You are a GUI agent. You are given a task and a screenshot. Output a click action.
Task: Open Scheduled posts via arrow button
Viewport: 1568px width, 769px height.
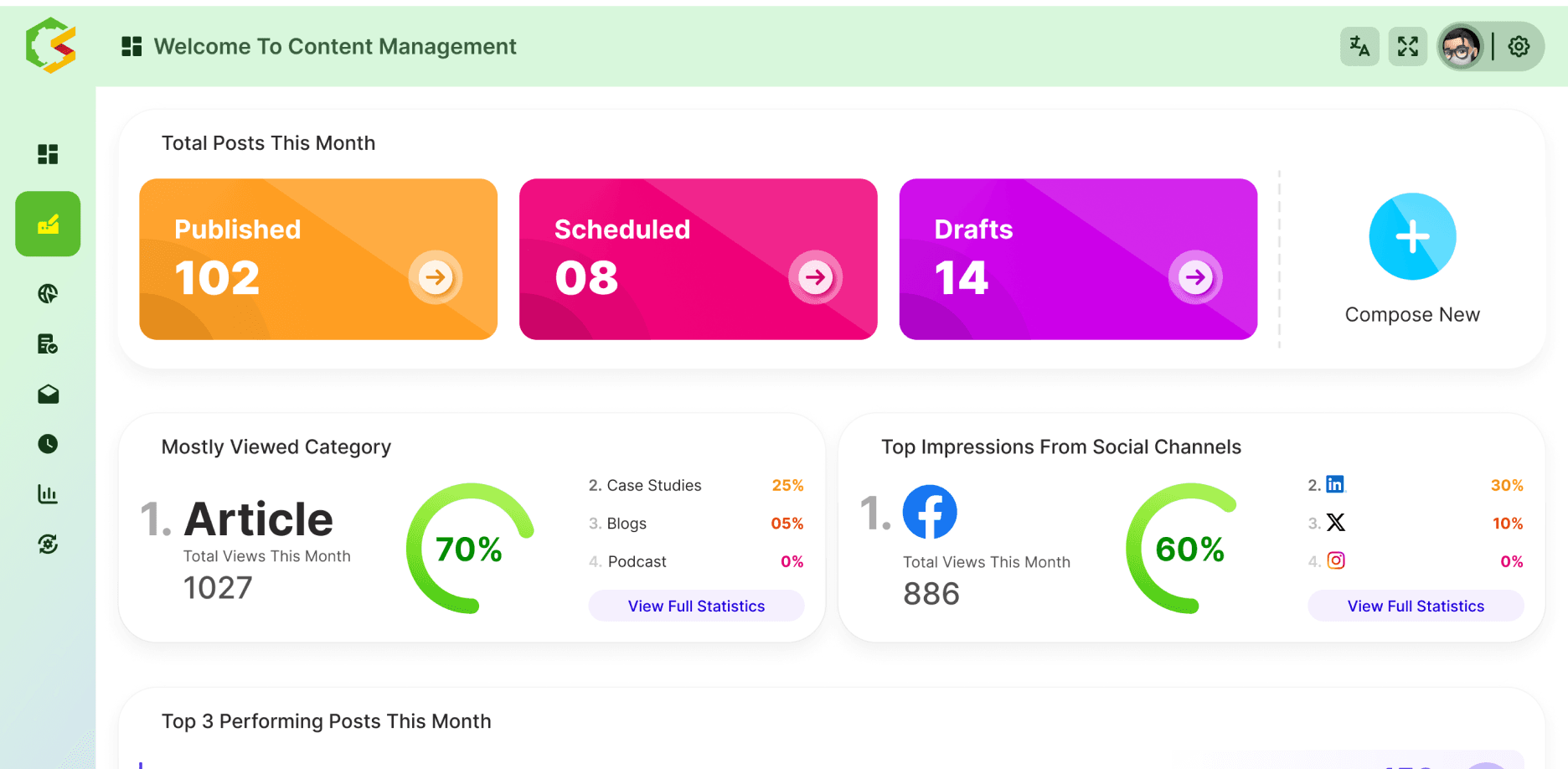click(x=816, y=276)
